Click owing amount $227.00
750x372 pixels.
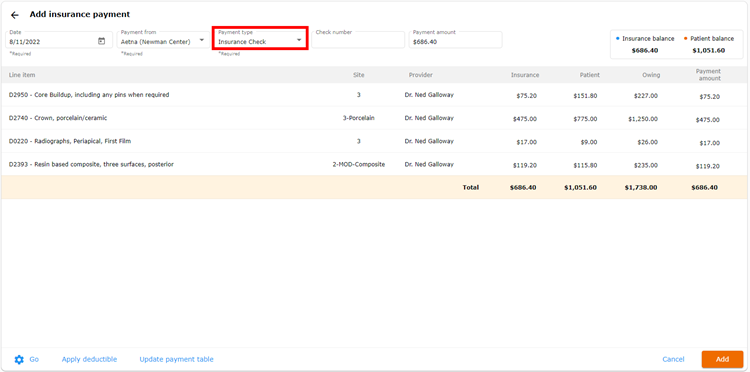click(647, 96)
